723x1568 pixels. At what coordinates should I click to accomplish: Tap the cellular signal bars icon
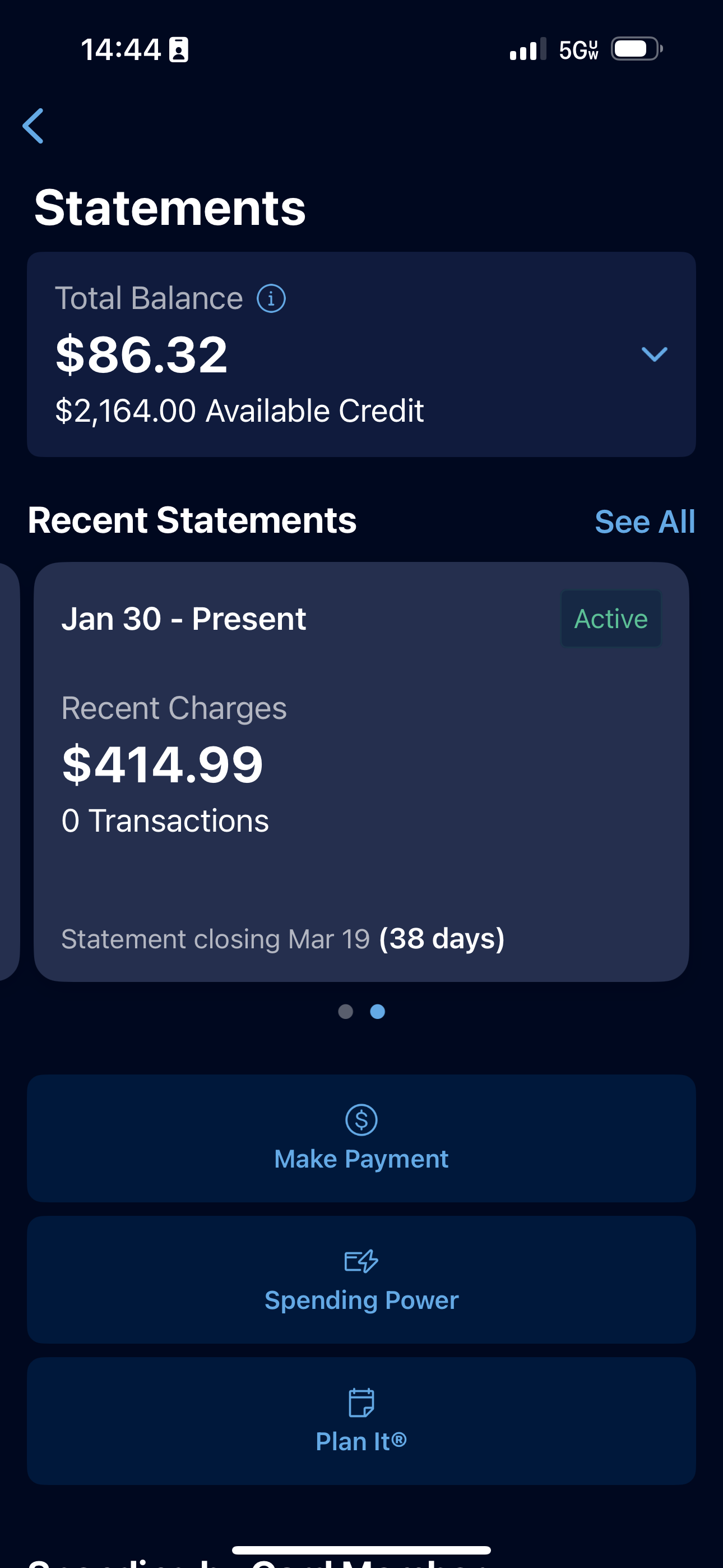[x=527, y=50]
